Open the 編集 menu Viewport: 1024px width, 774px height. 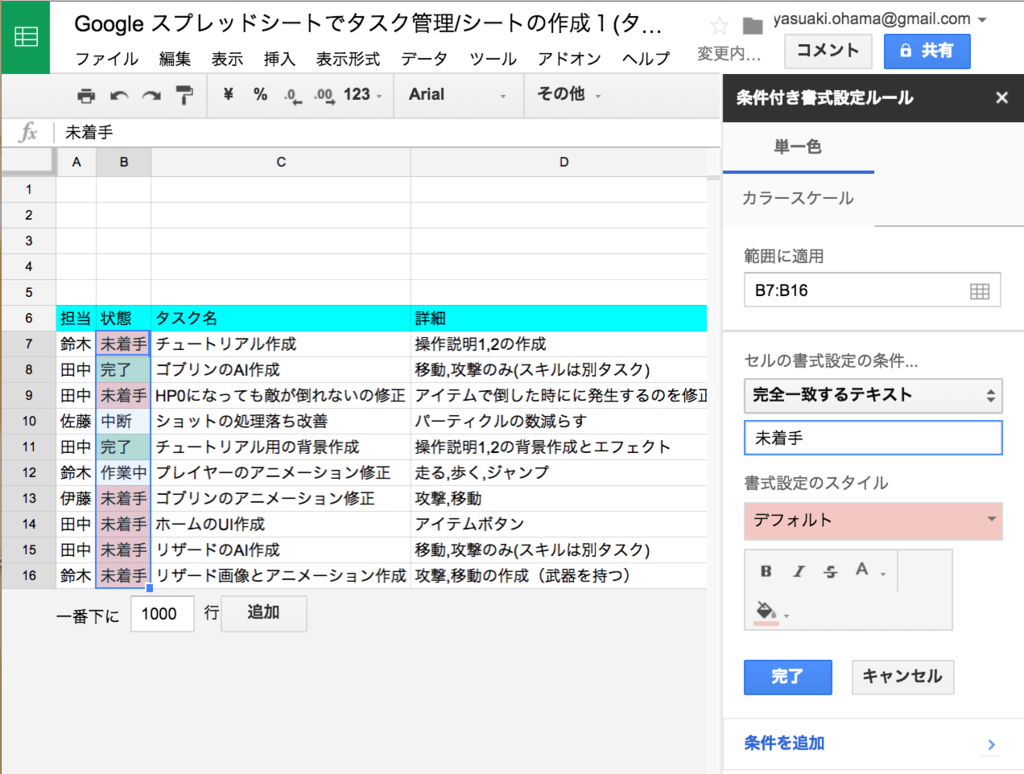pyautogui.click(x=174, y=59)
